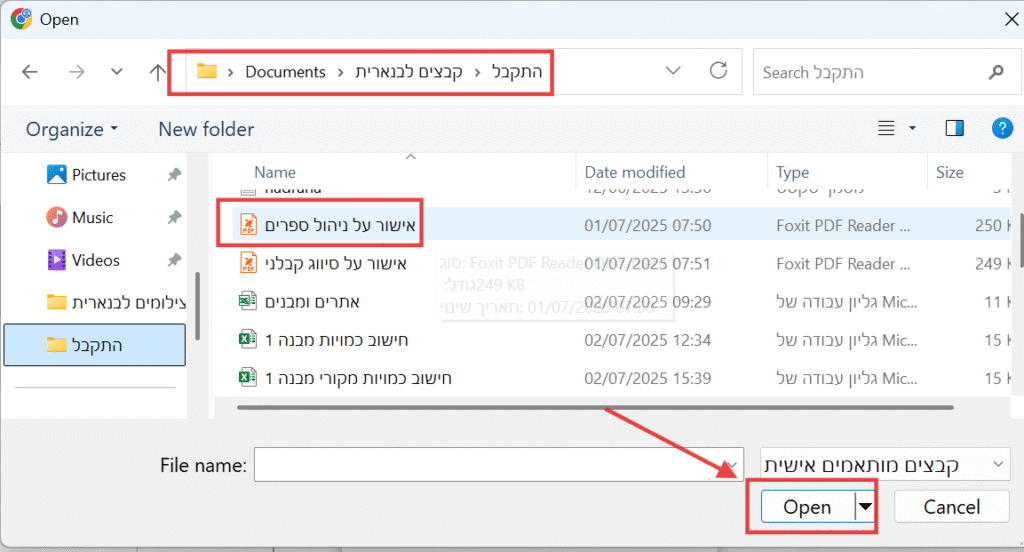The height and width of the screenshot is (552, 1024).
Task: Click the search magnifier icon
Action: coord(996,72)
